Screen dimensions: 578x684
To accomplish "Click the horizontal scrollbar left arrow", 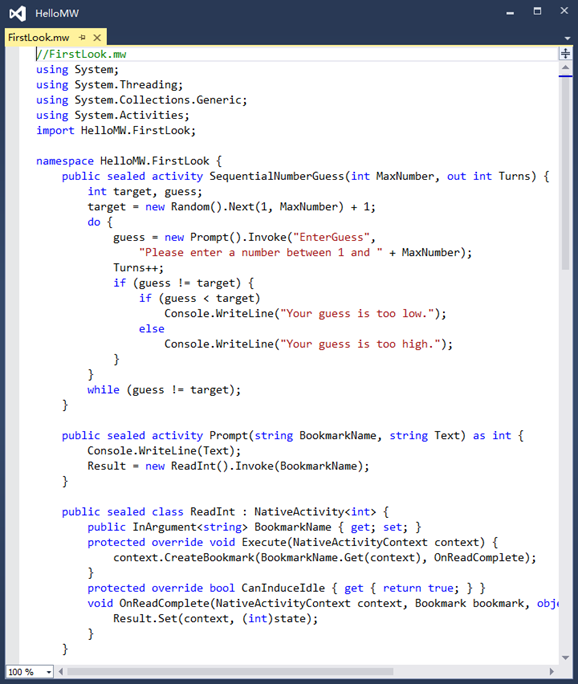I will tap(61, 671).
